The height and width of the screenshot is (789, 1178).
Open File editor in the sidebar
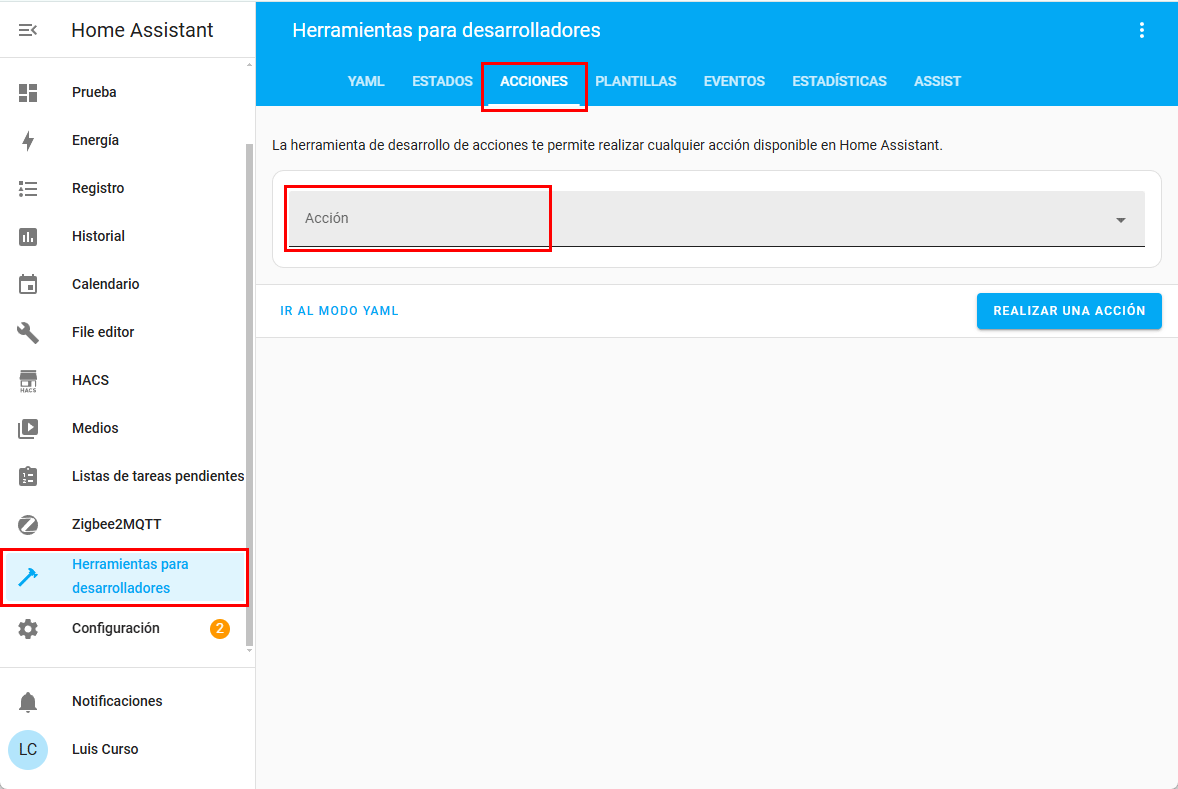pyautogui.click(x=103, y=332)
